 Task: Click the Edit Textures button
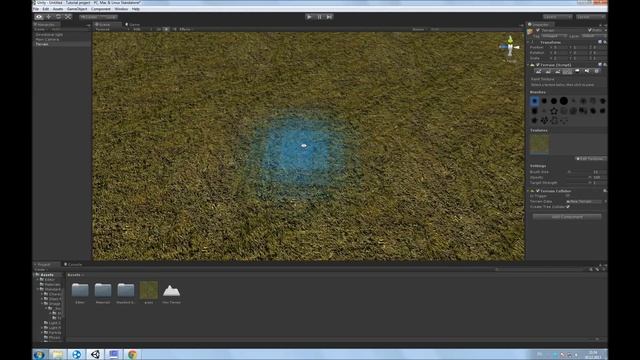pos(590,158)
